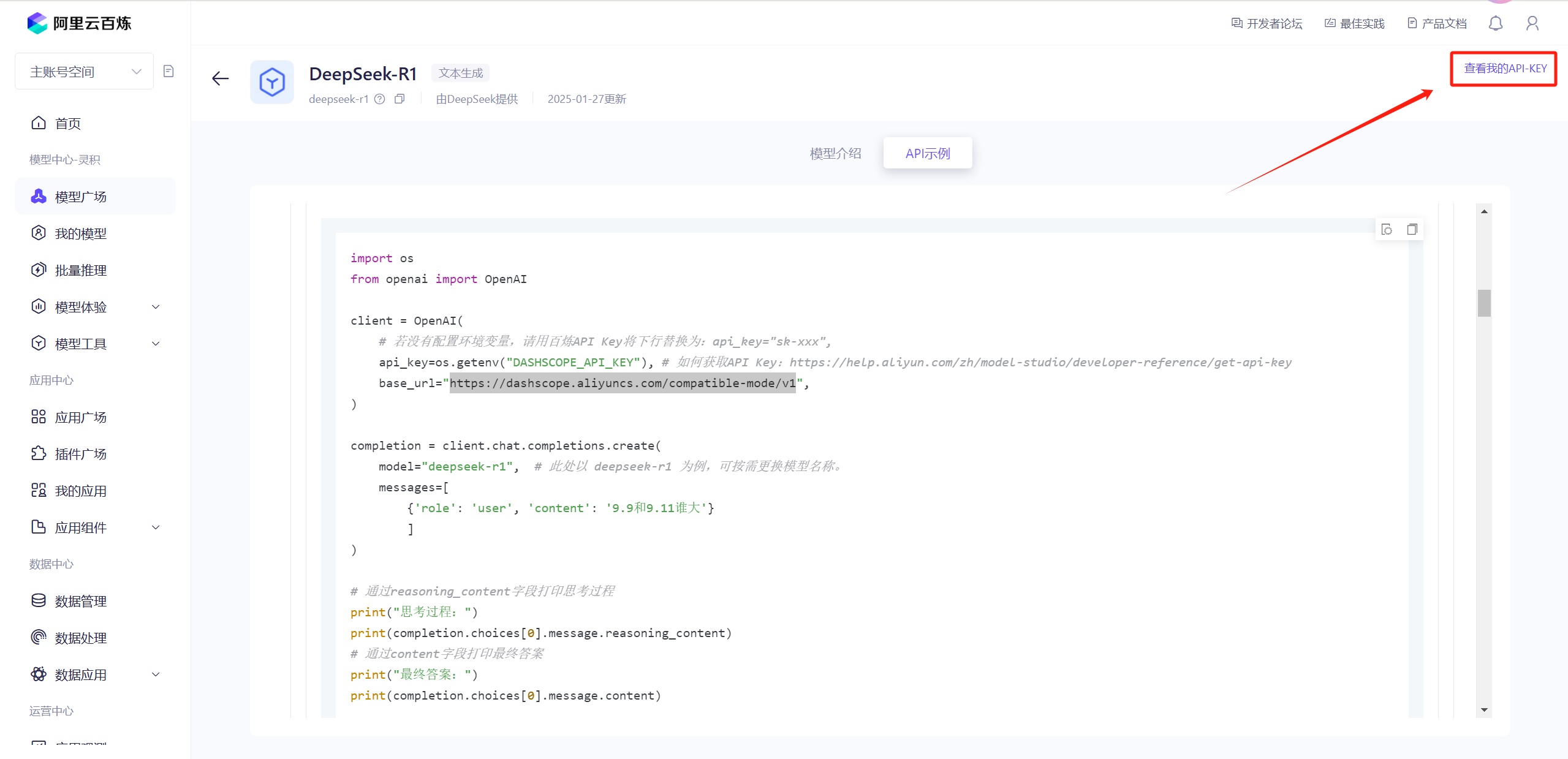Click the scrollbar down arrow
1568x759 pixels.
click(x=1483, y=709)
